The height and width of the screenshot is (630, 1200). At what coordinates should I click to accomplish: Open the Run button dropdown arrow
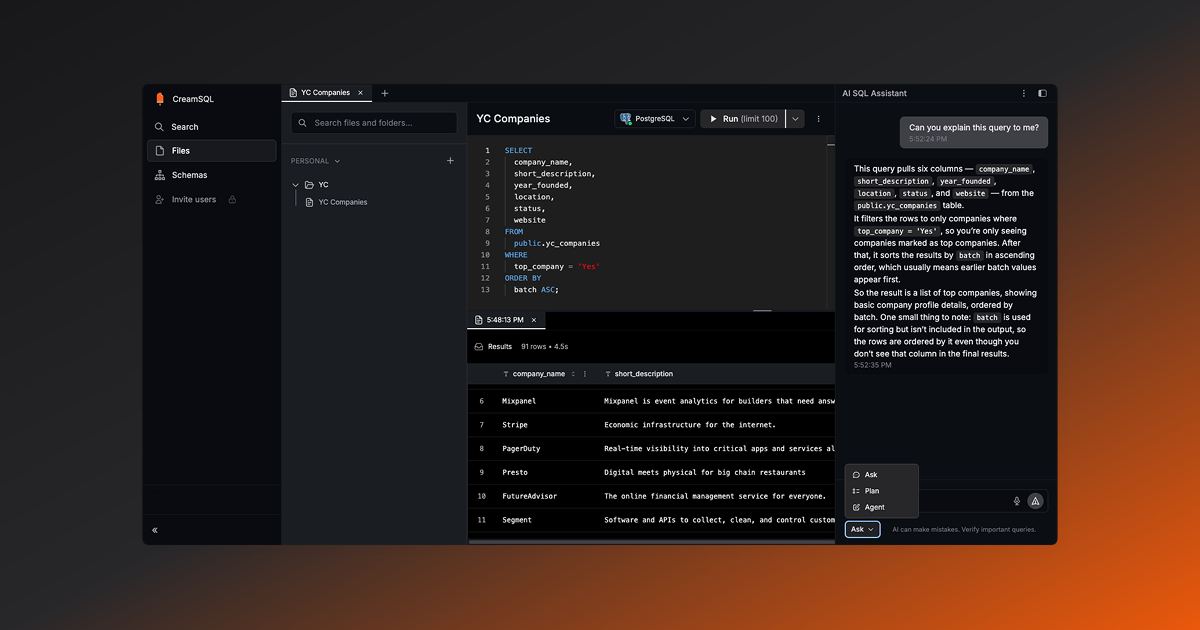pyautogui.click(x=794, y=118)
